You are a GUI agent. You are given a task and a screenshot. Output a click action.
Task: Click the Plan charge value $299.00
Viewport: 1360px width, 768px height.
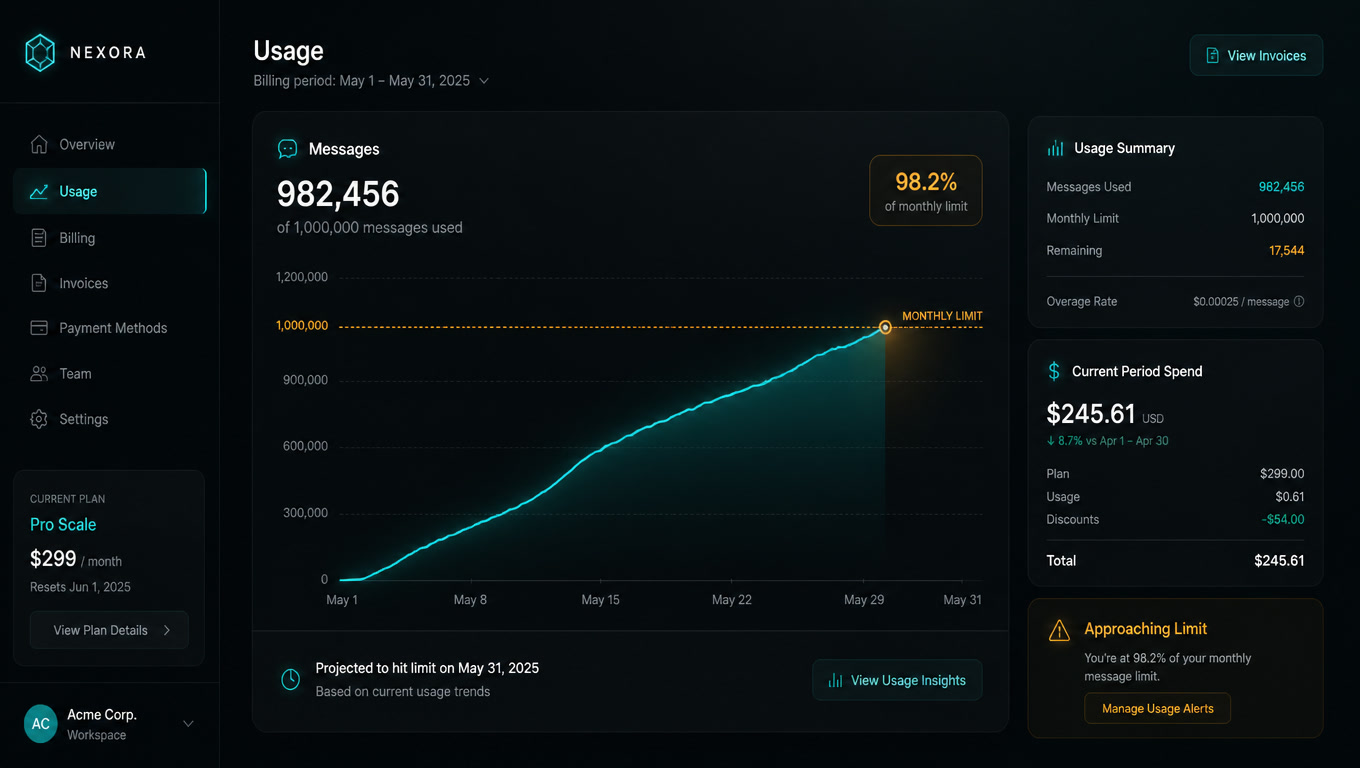(x=1282, y=474)
